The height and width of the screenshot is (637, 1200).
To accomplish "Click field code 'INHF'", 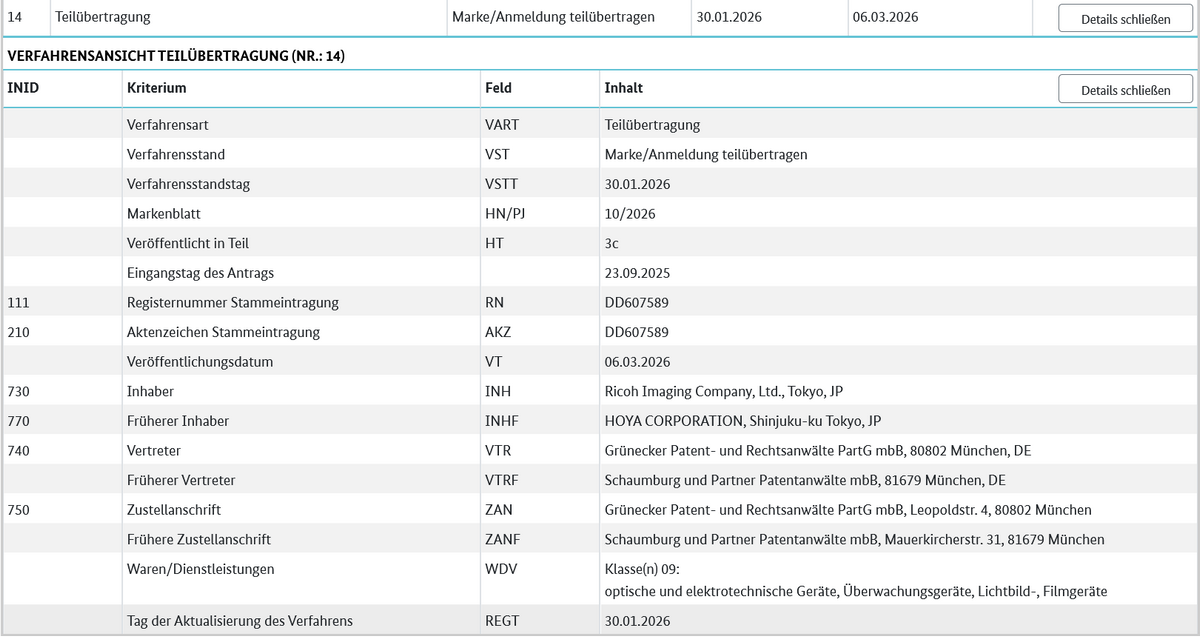I will 501,421.
